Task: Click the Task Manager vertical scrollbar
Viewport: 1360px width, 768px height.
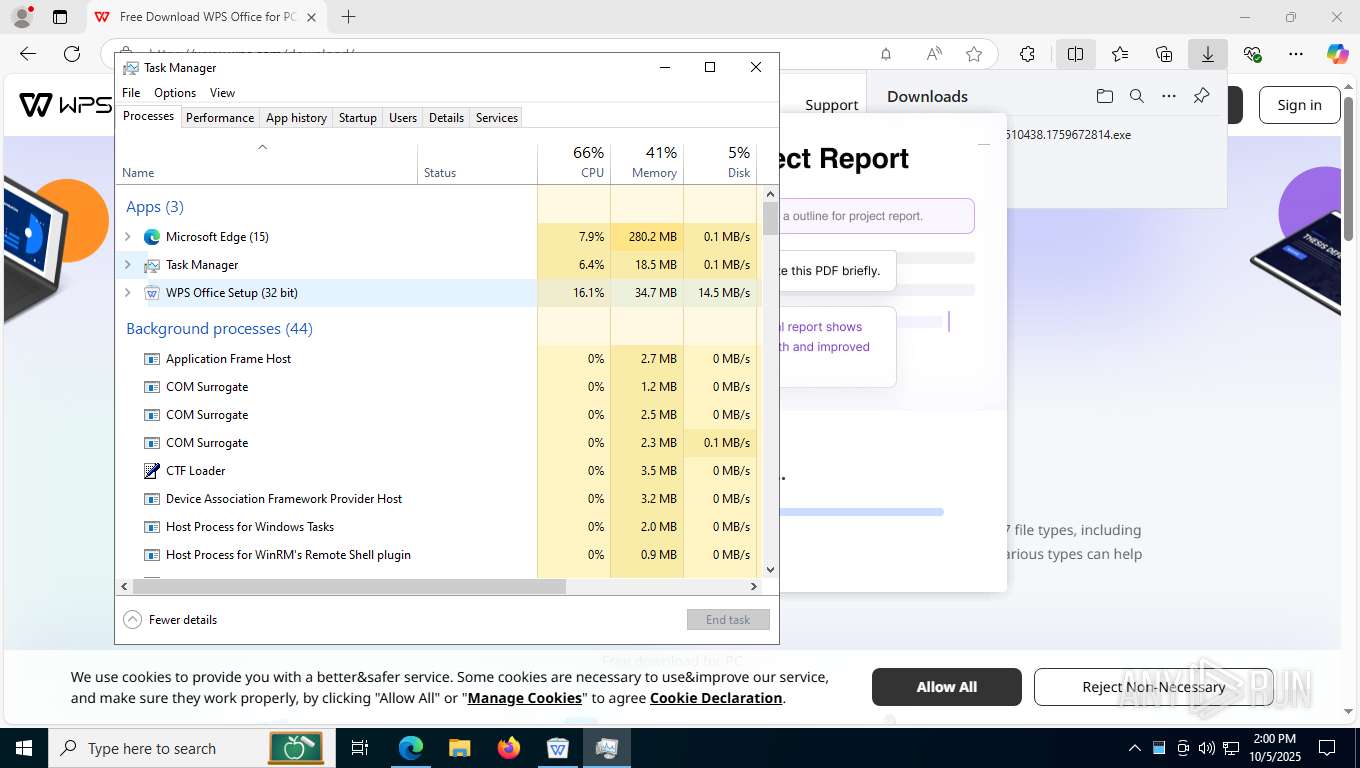Action: tap(770, 217)
